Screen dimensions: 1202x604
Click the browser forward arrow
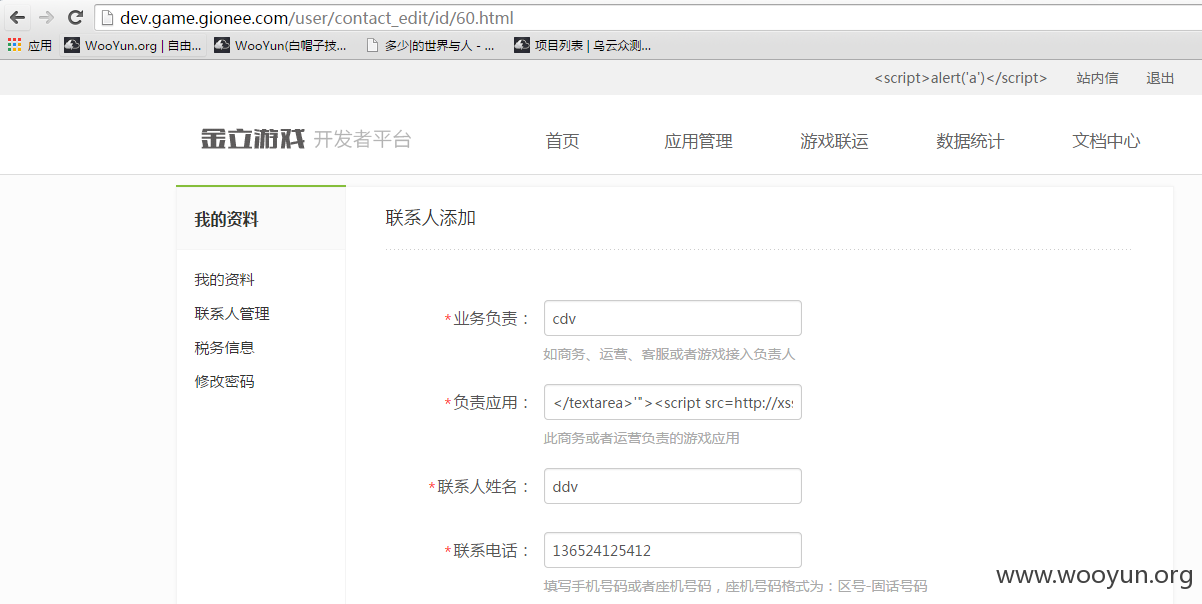click(46, 17)
